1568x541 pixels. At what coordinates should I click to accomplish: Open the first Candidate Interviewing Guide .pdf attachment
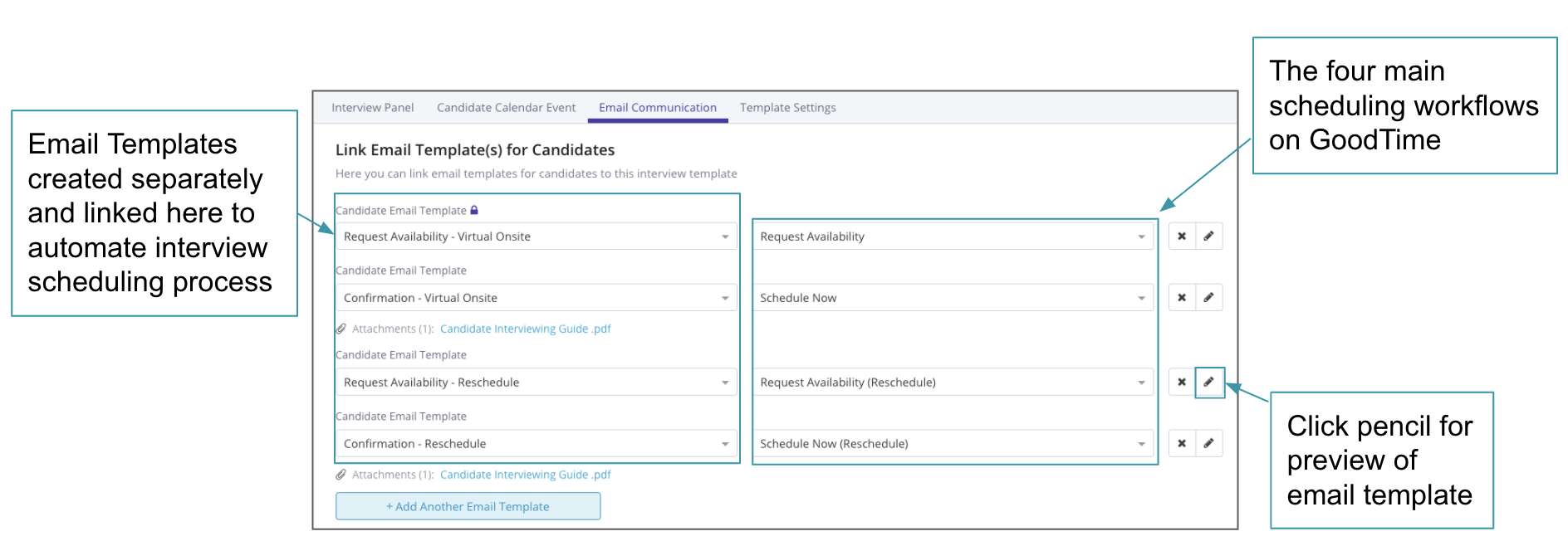525,329
